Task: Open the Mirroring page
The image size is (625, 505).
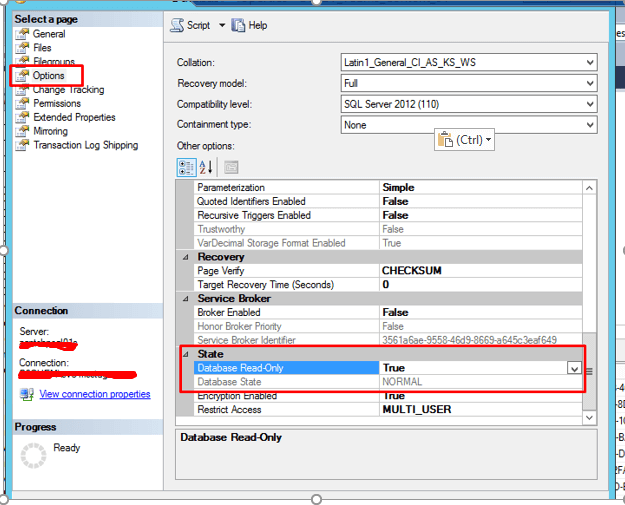Action: coord(50,131)
